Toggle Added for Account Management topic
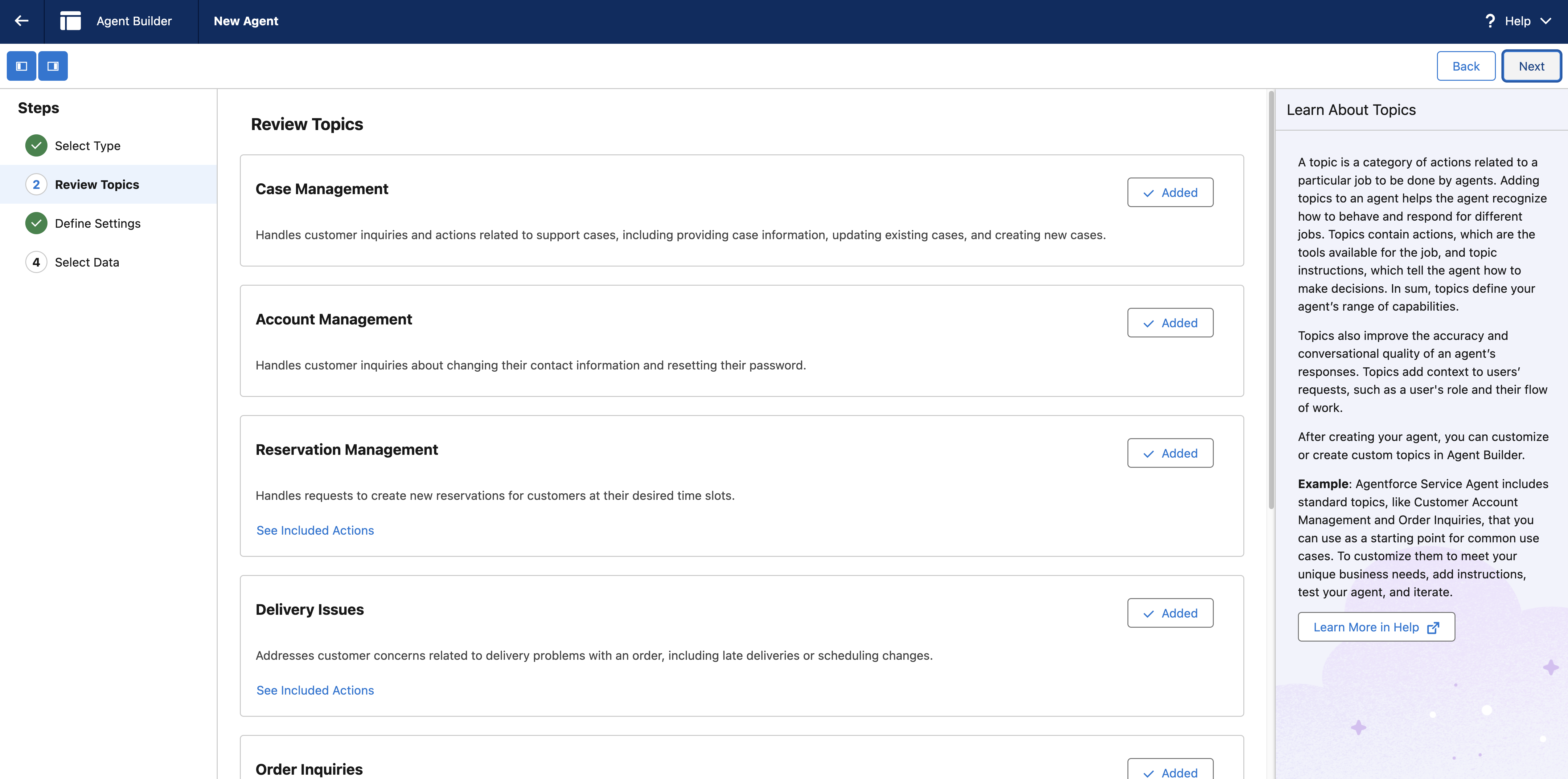Viewport: 1568px width, 779px height. tap(1169, 323)
